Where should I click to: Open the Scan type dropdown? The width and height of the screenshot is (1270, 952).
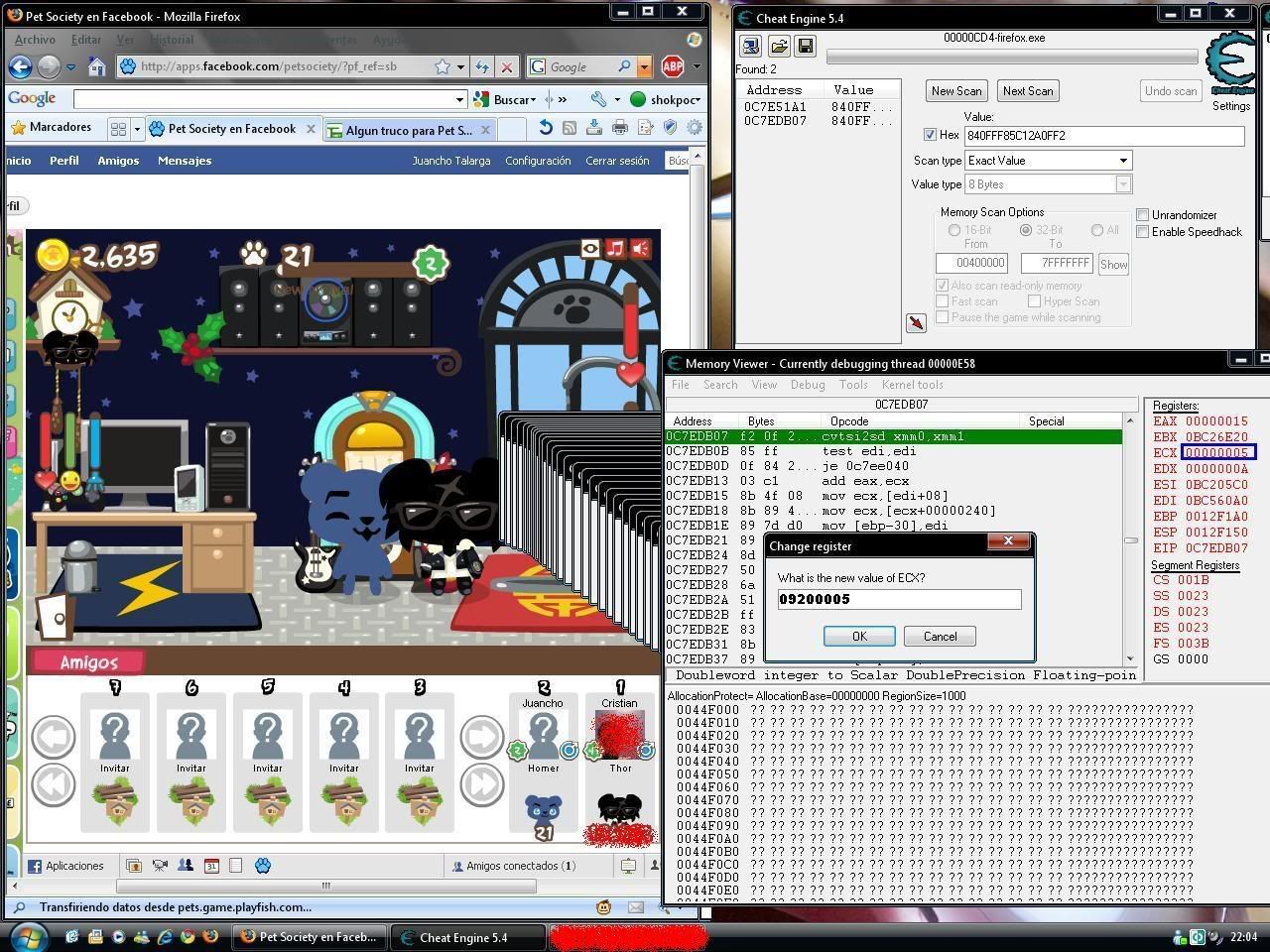1123,161
